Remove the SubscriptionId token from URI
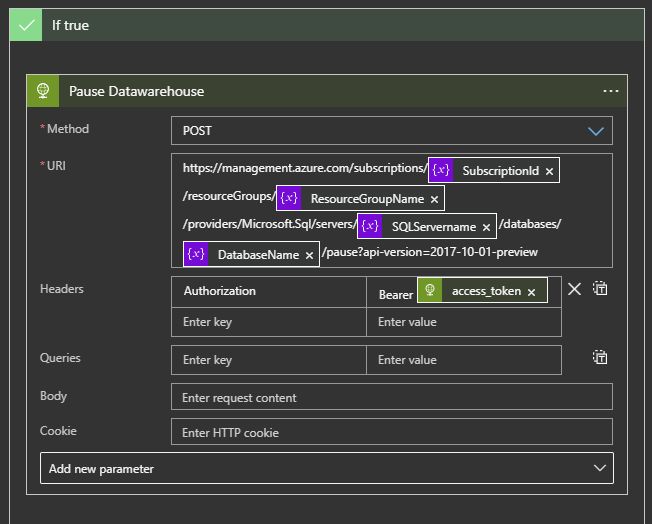The width and height of the screenshot is (652, 524). (549, 171)
